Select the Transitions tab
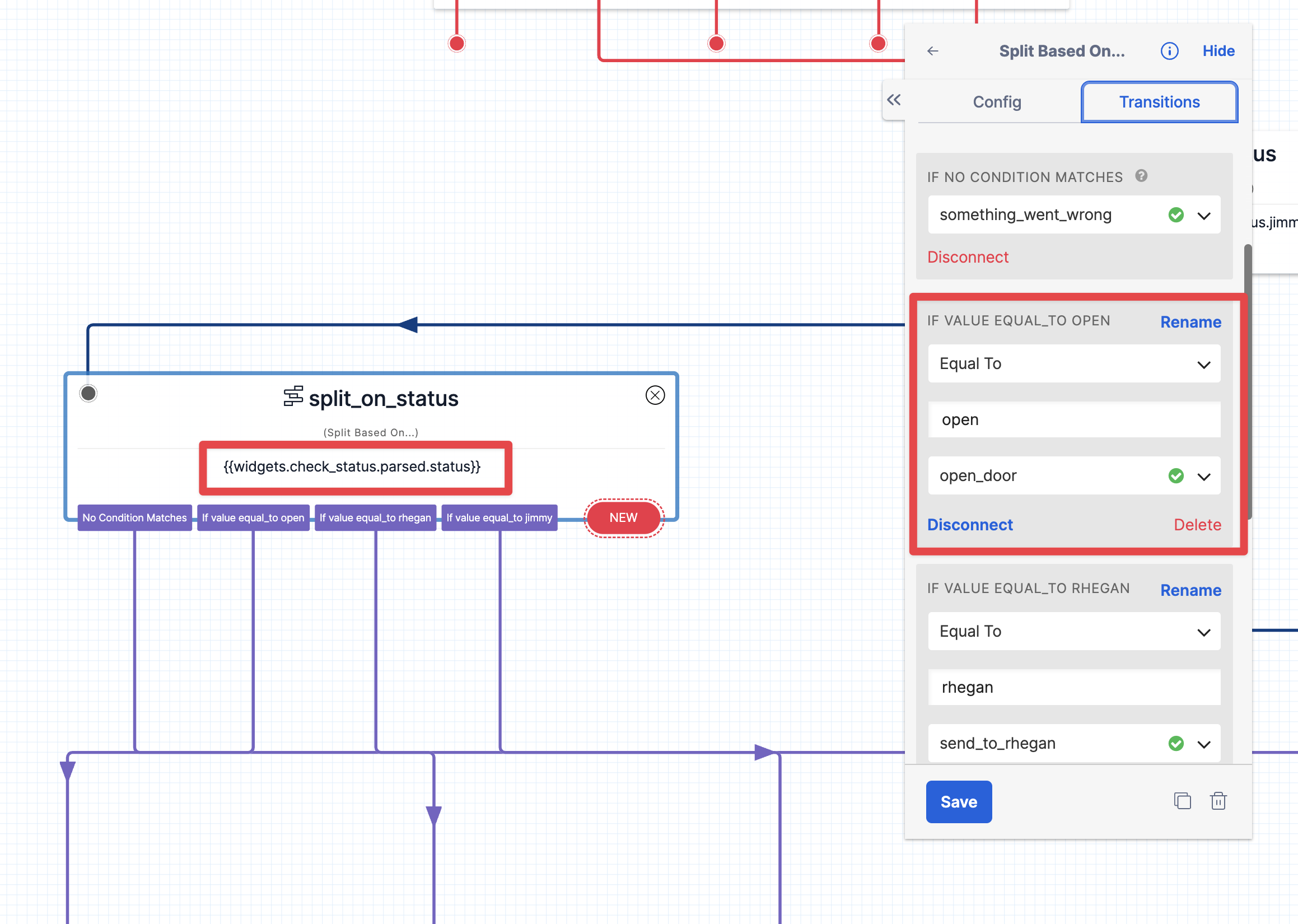This screenshot has width=1298, height=924. 1159,102
